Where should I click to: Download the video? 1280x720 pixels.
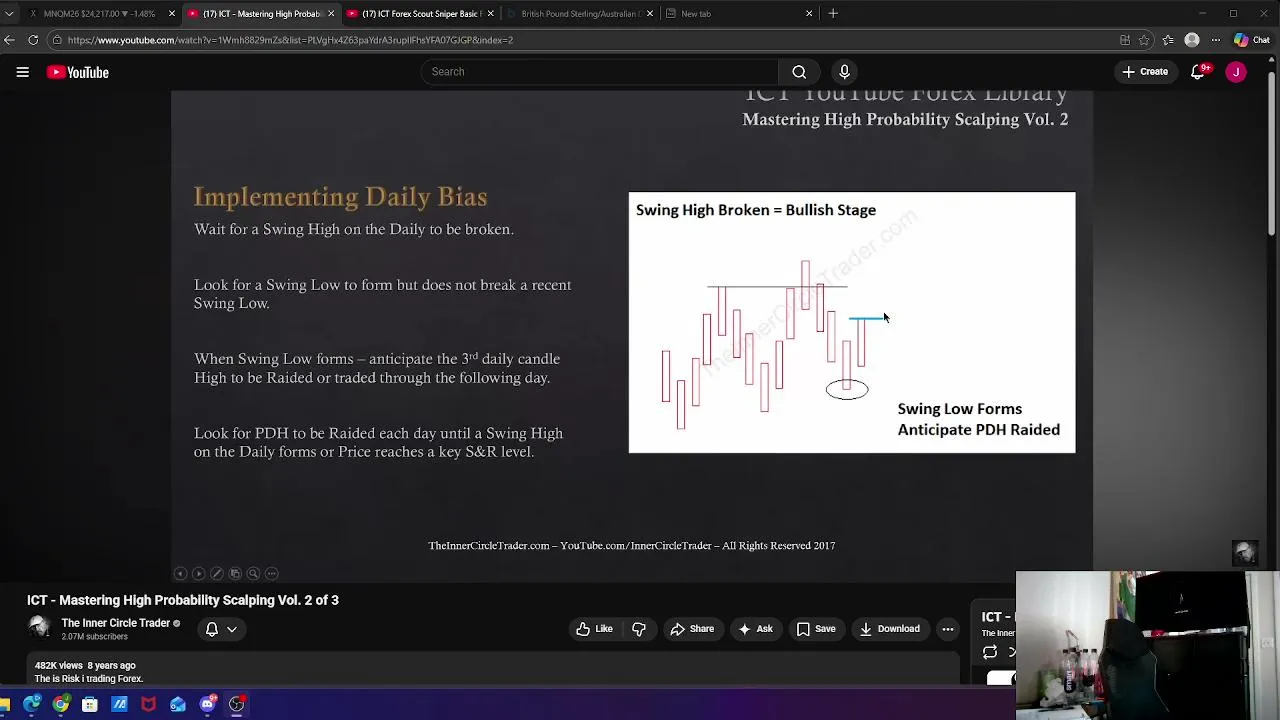pos(889,629)
